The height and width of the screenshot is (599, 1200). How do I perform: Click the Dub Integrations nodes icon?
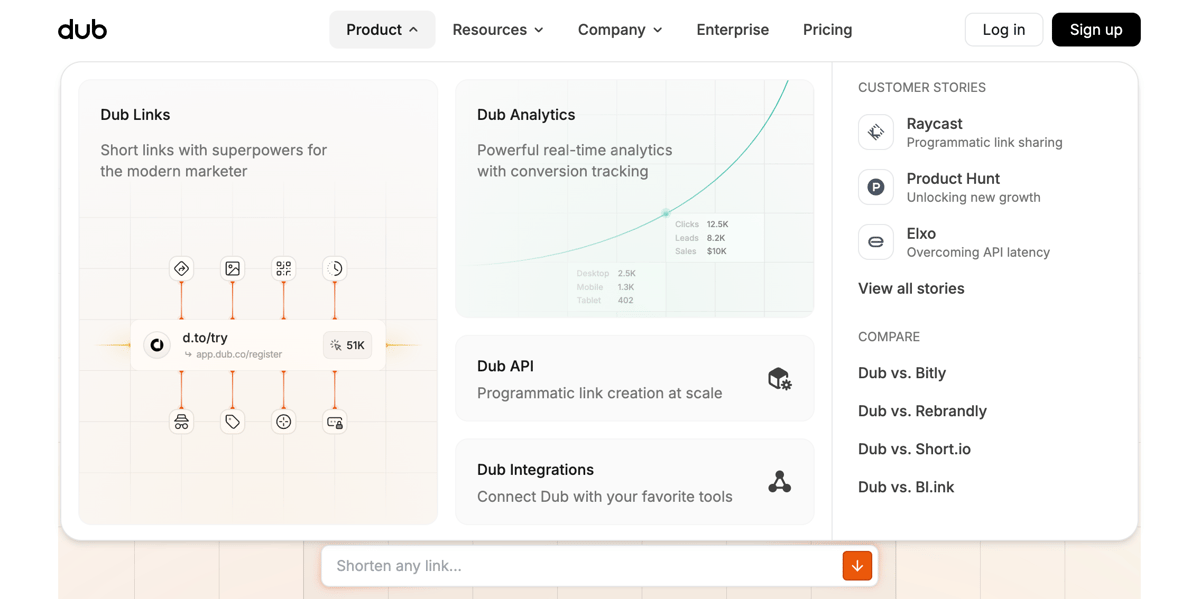[x=779, y=481]
